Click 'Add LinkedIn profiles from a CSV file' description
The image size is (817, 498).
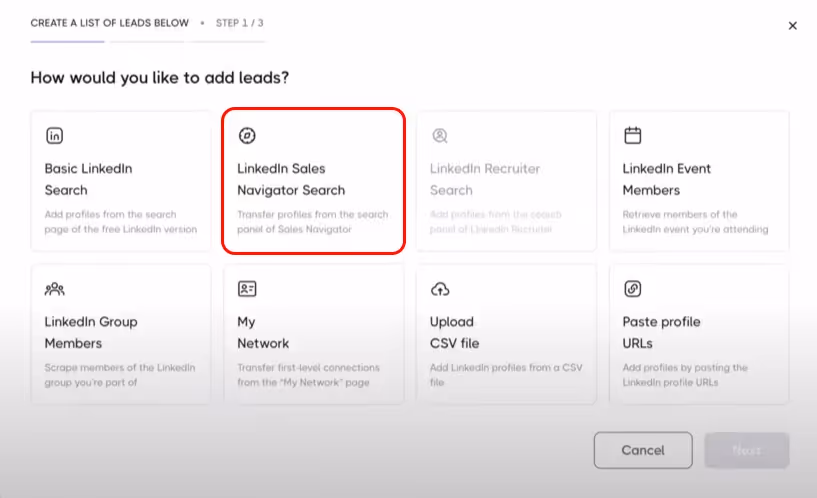(x=506, y=375)
